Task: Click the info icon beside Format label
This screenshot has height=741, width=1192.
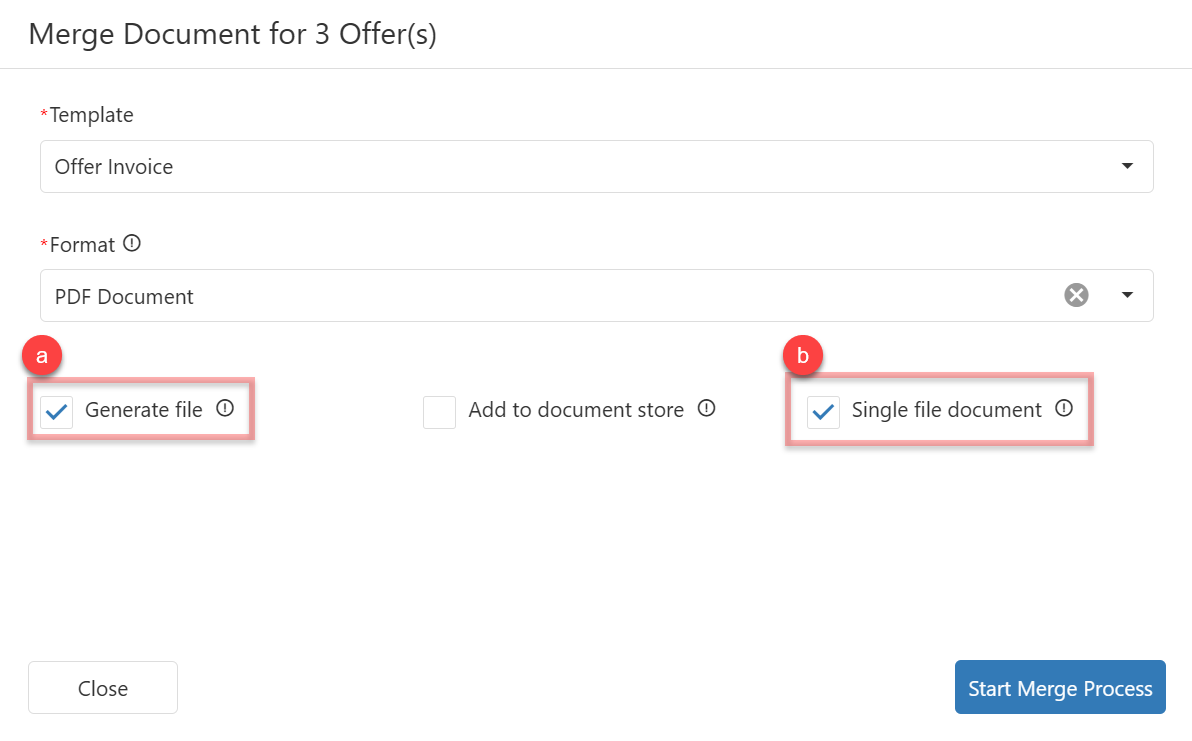Action: pyautogui.click(x=132, y=243)
